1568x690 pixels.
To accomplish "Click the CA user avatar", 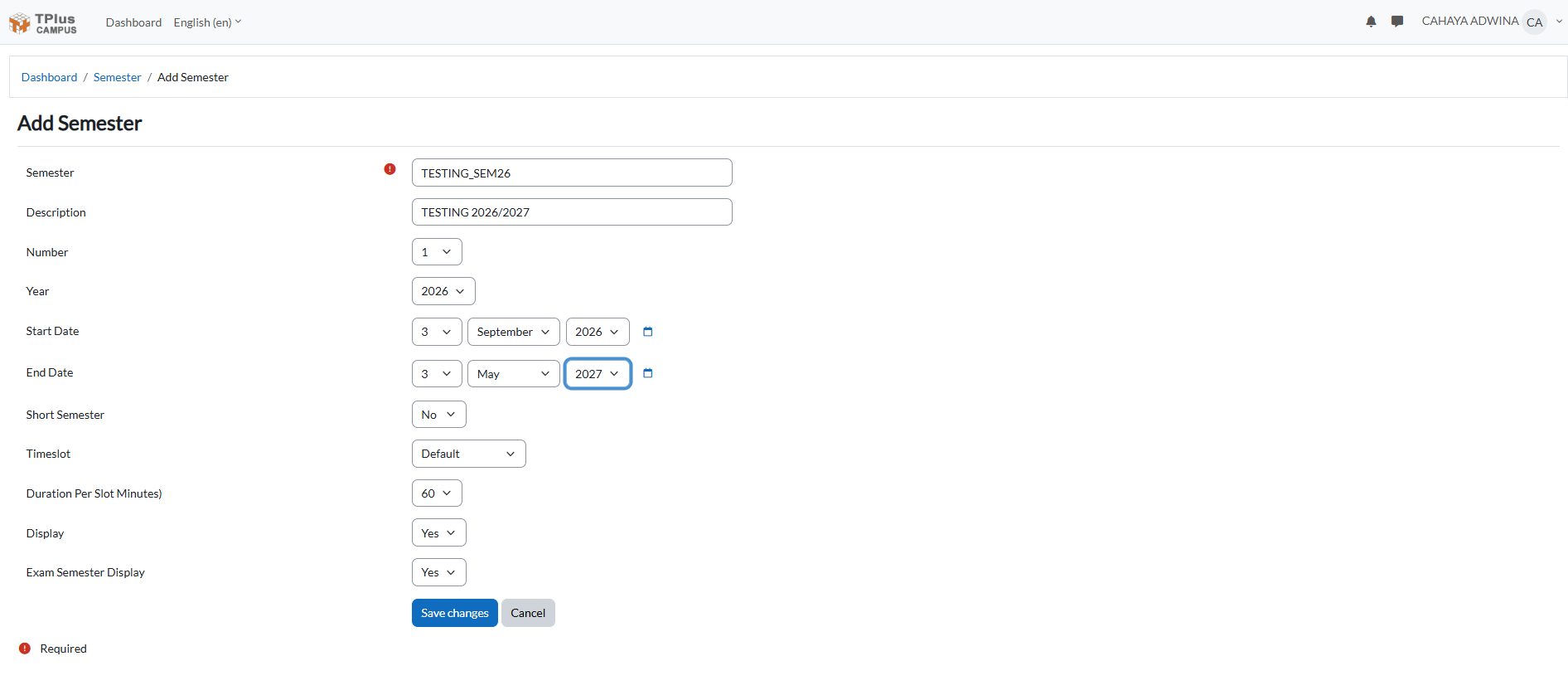I will (1535, 22).
